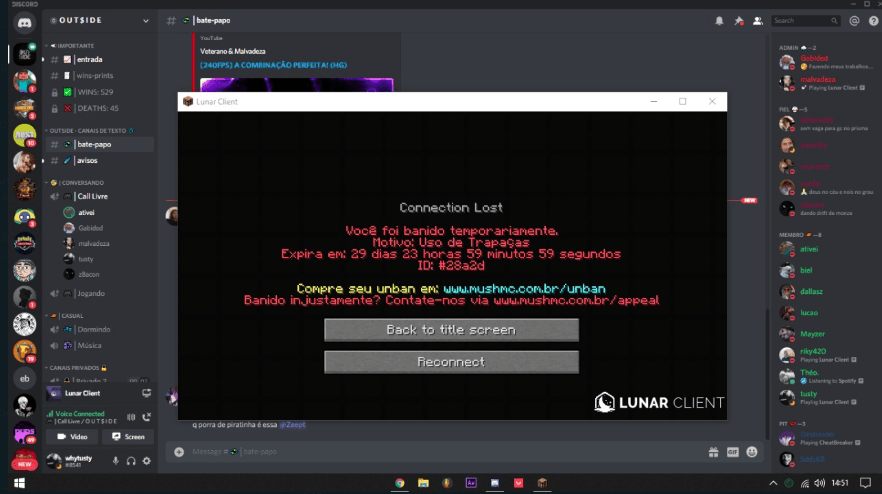The image size is (882, 494).
Task: Open notification settings bell icon
Action: pyautogui.click(x=719, y=21)
